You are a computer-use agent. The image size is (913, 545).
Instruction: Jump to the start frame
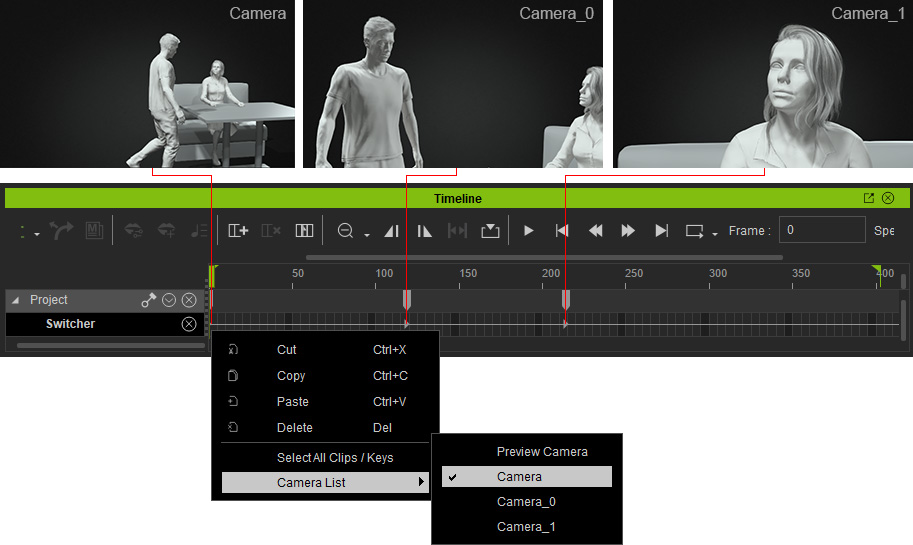click(562, 231)
